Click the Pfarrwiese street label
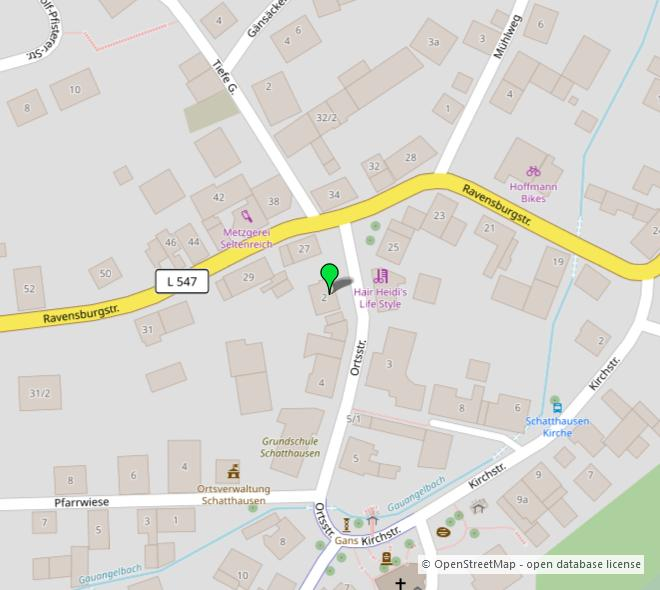Screen dimensions: 660x590 tap(82, 502)
